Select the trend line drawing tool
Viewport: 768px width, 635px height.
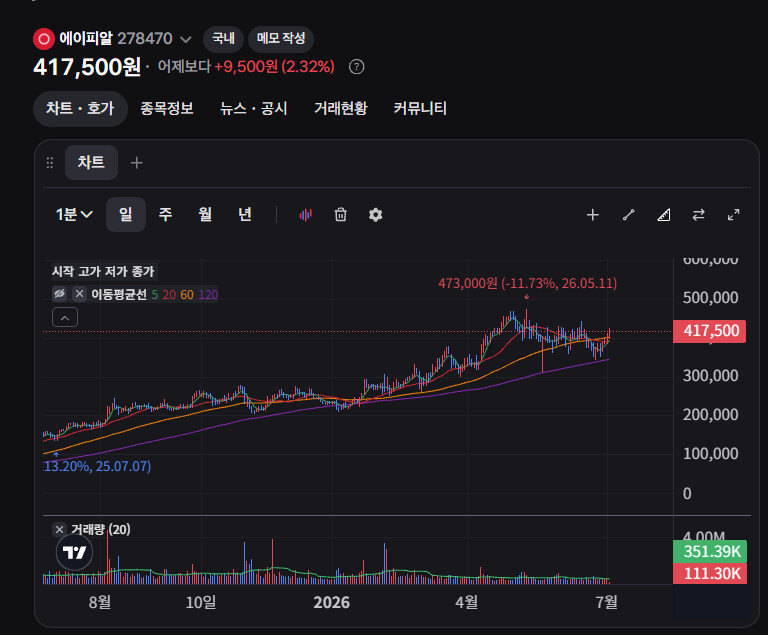click(x=628, y=215)
